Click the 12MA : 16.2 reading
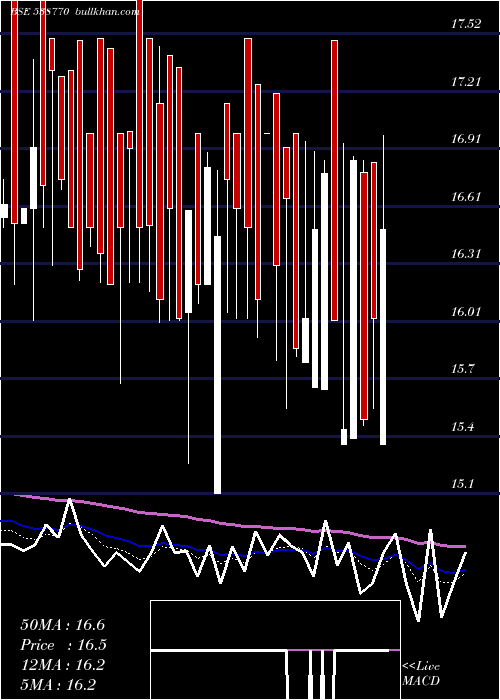 (62, 665)
